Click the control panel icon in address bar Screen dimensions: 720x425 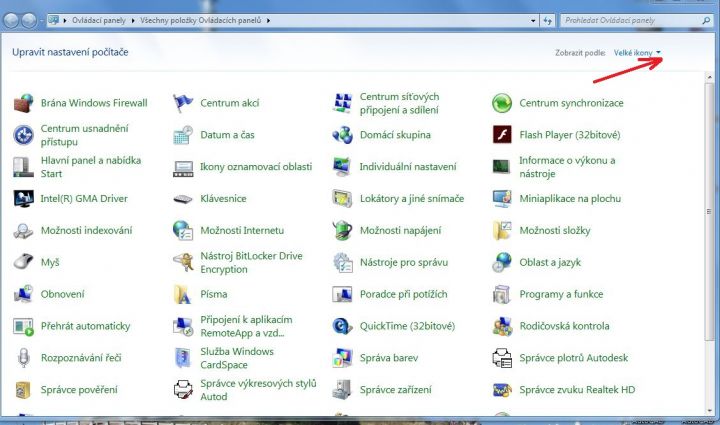point(54,20)
